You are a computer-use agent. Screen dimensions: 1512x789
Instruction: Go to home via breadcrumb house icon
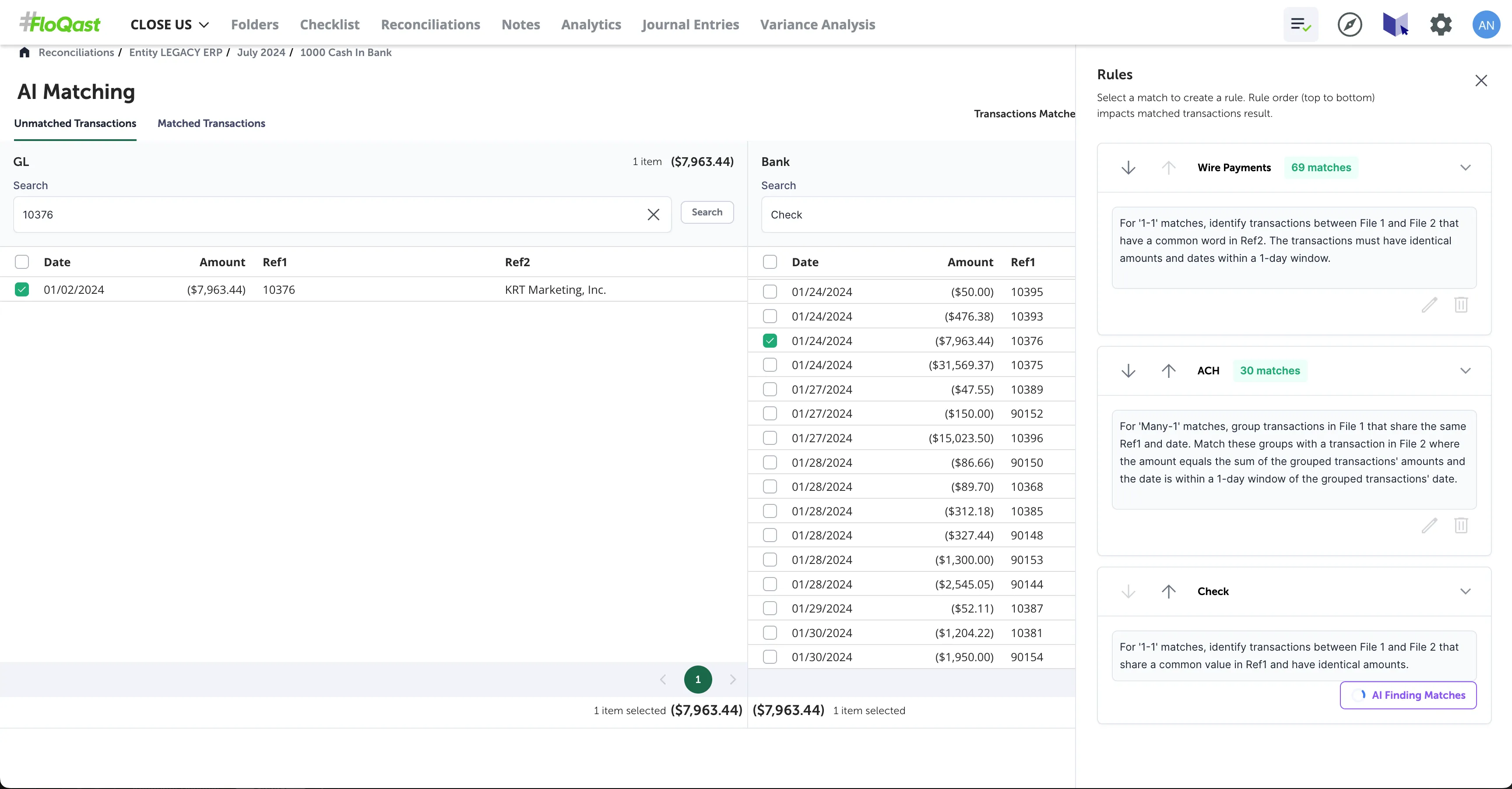click(x=24, y=52)
